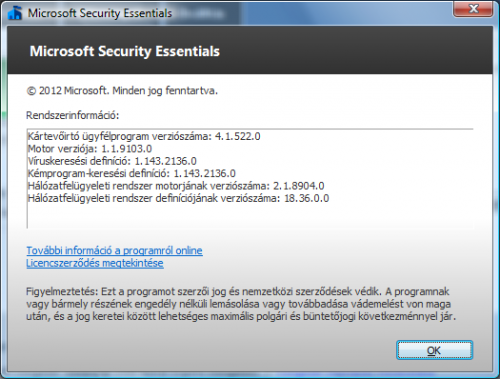Click the OK button

[434, 350]
